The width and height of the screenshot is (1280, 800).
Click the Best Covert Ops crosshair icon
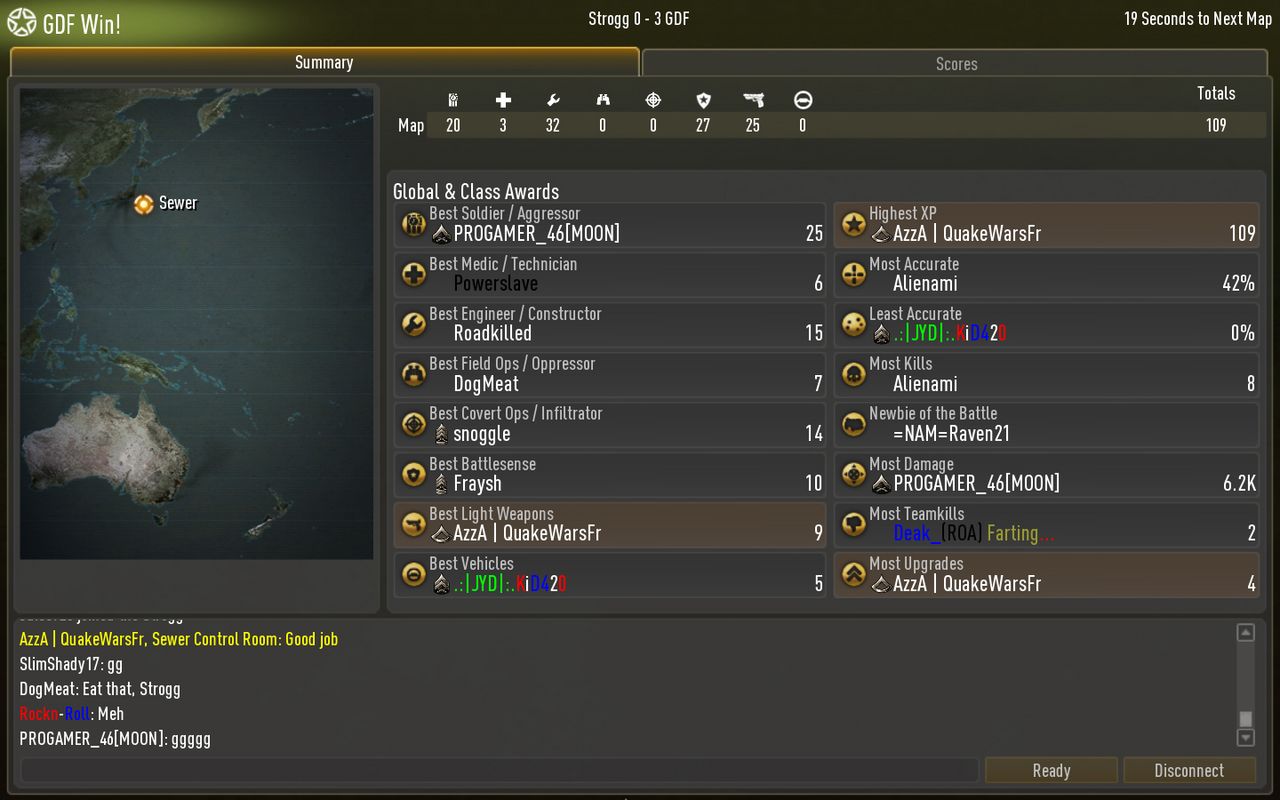point(414,424)
